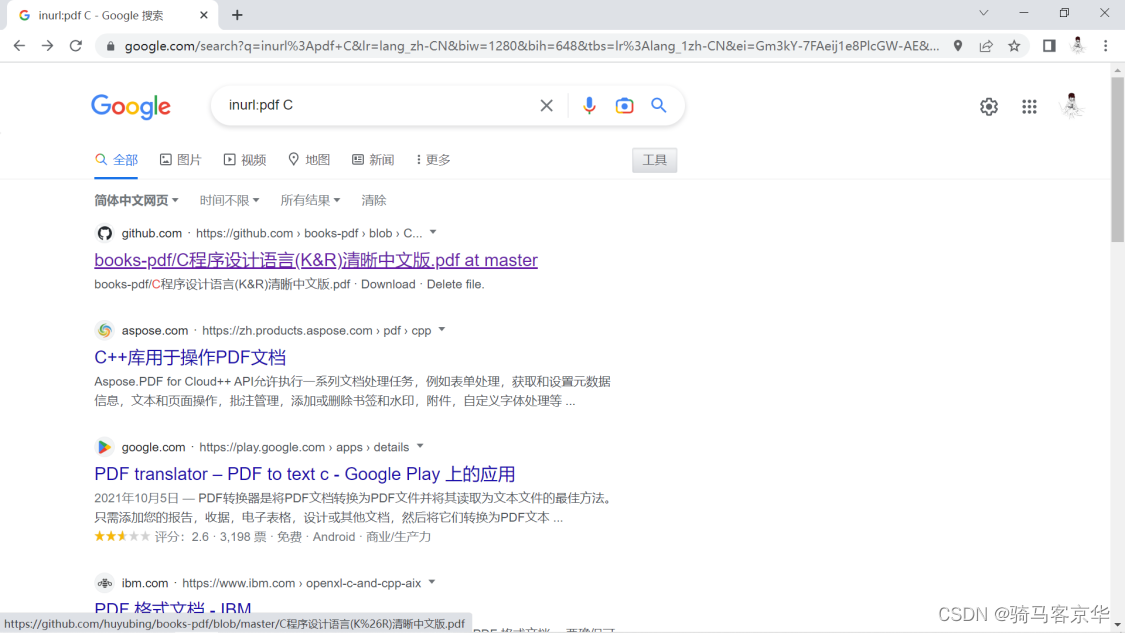Go back to the previous page
This screenshot has height=633, width=1125.
[19, 46]
